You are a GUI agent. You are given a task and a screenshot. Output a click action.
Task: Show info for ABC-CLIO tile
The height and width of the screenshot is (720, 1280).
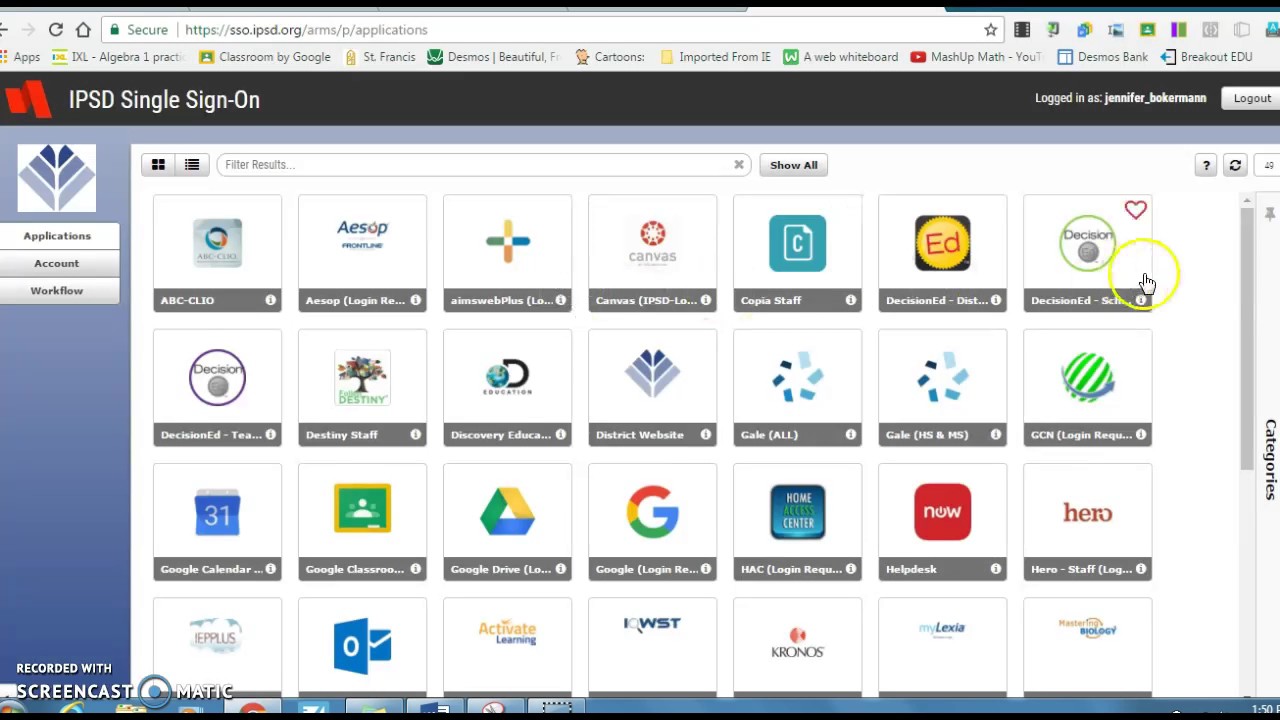pos(270,300)
